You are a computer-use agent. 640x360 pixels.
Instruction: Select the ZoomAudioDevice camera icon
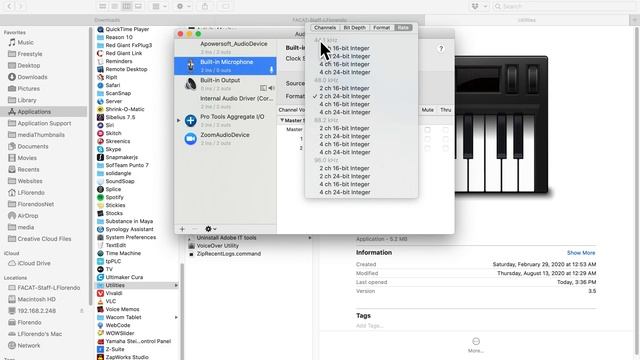coord(190,139)
